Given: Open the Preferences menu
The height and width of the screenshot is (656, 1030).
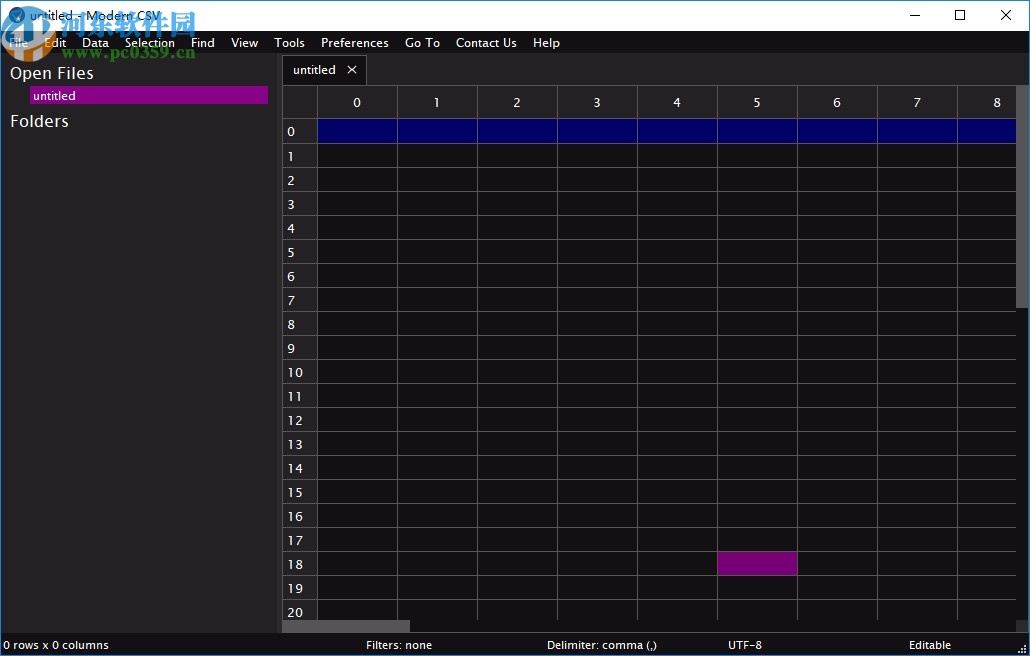Looking at the screenshot, I should point(354,43).
